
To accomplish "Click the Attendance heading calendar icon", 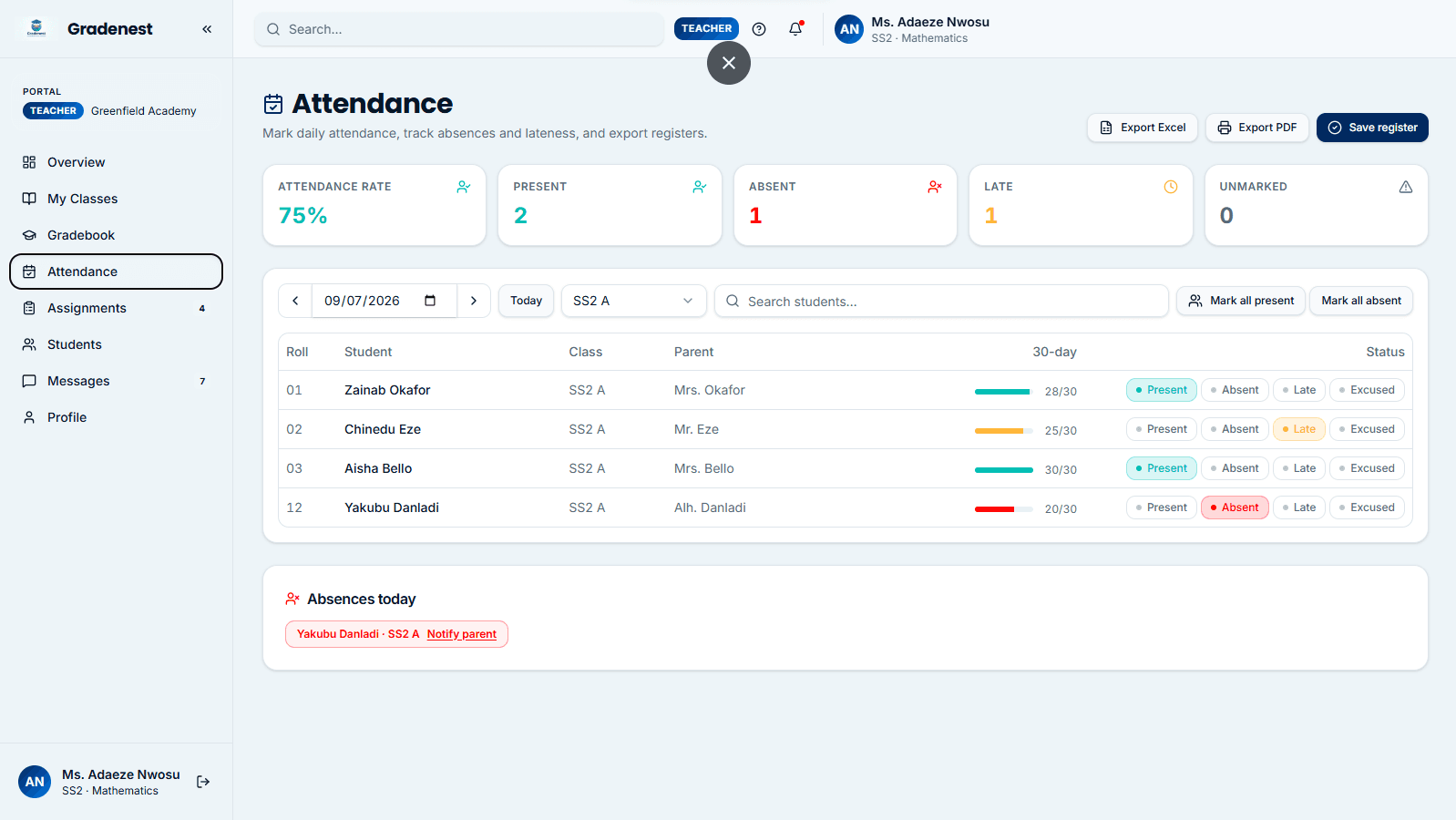I will click(273, 104).
